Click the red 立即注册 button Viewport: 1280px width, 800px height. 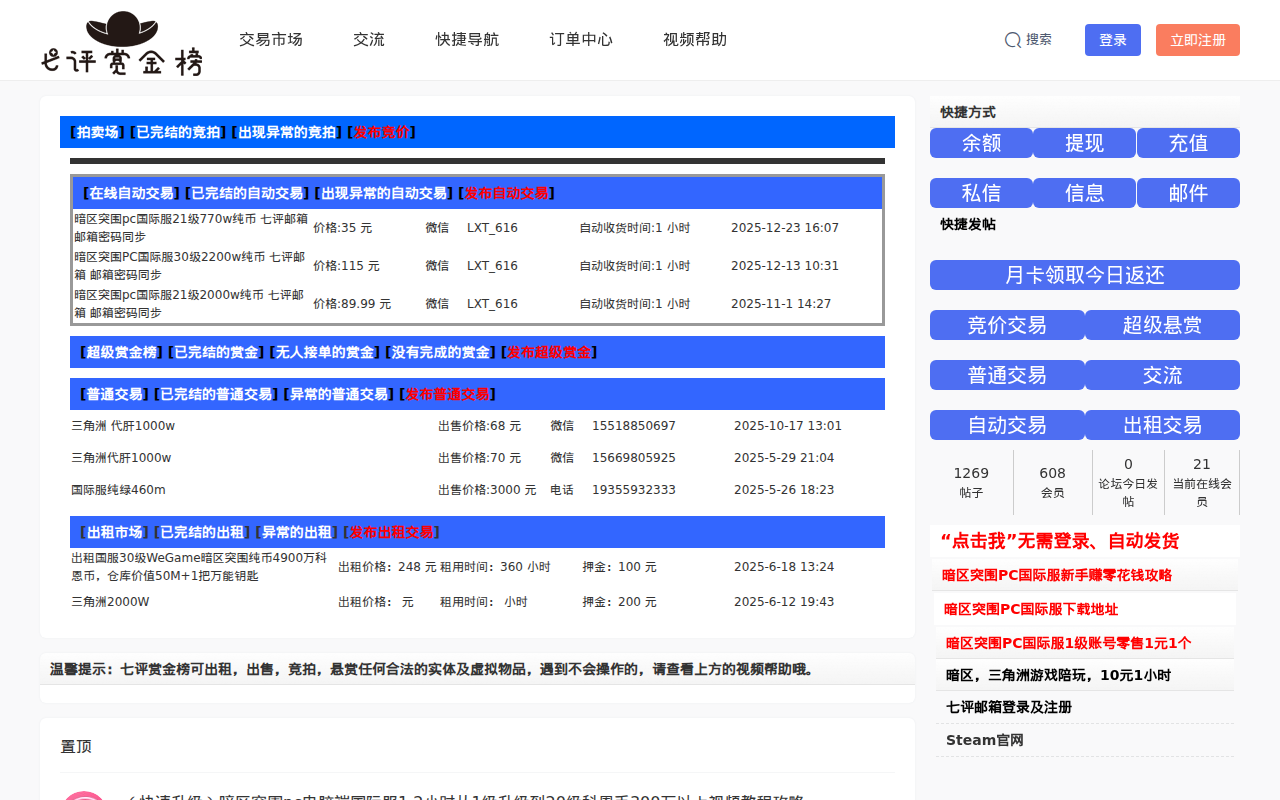(x=1197, y=40)
